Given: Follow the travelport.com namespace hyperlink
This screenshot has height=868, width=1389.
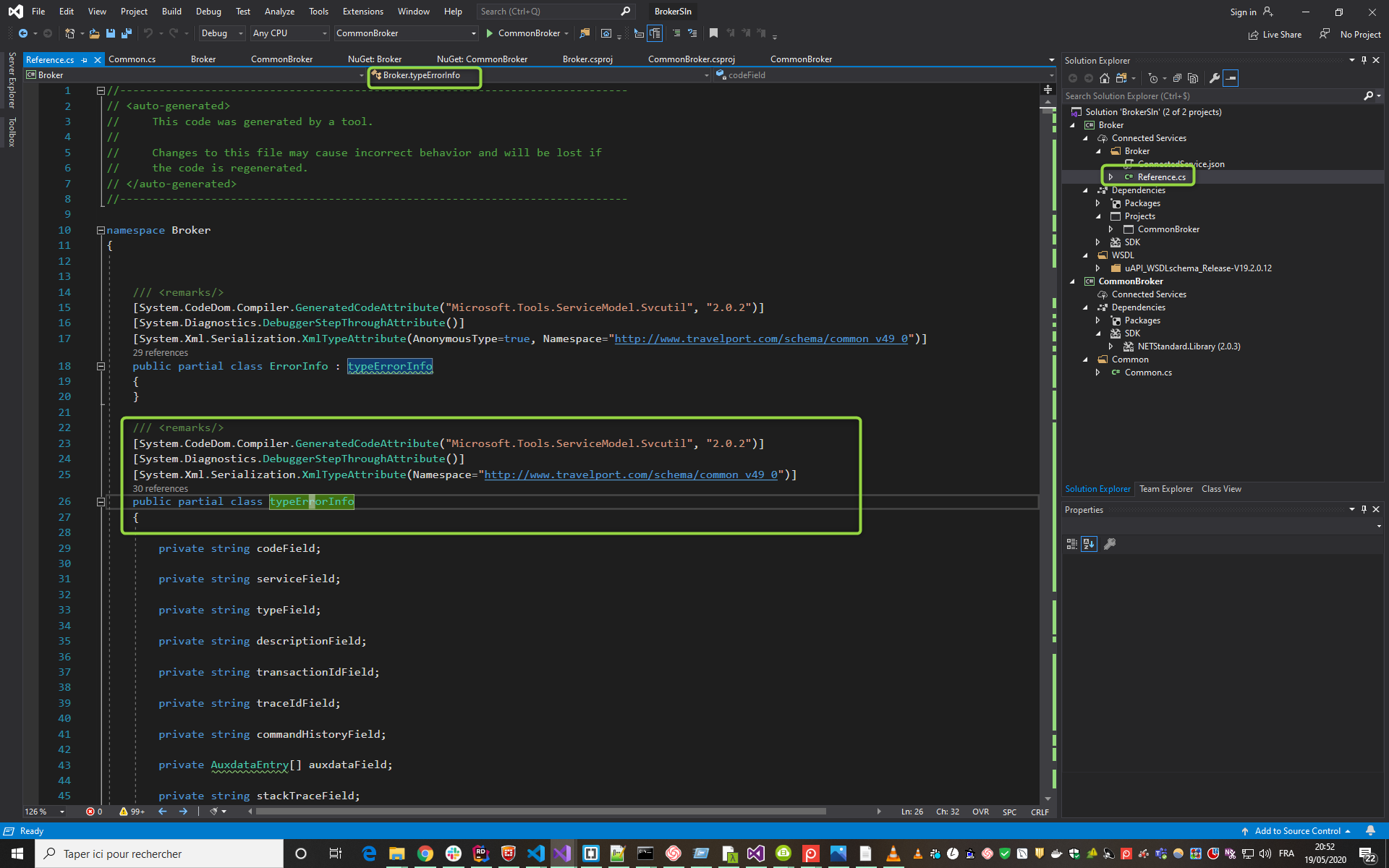Looking at the screenshot, I should 634,475.
